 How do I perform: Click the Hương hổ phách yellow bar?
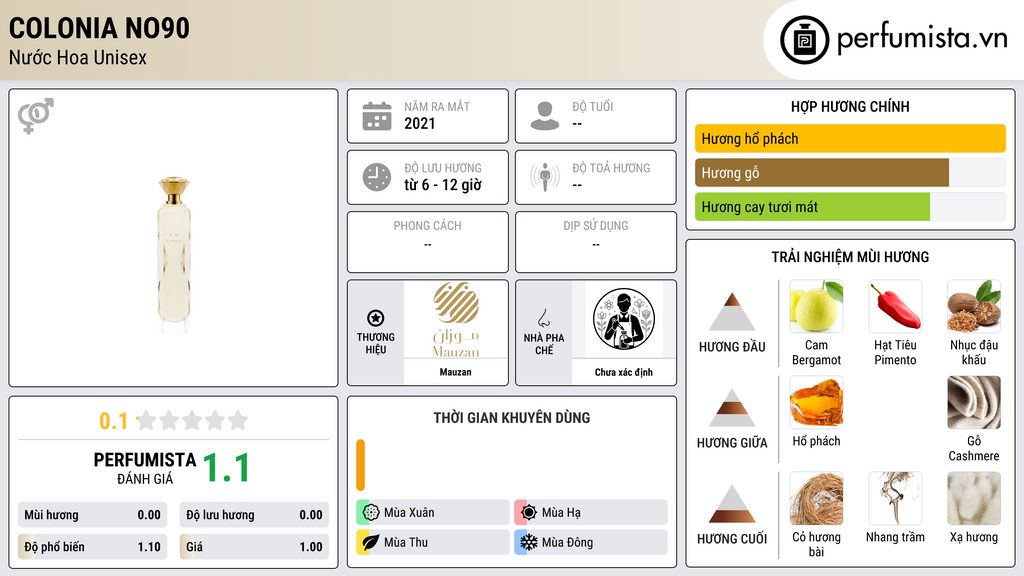click(850, 138)
